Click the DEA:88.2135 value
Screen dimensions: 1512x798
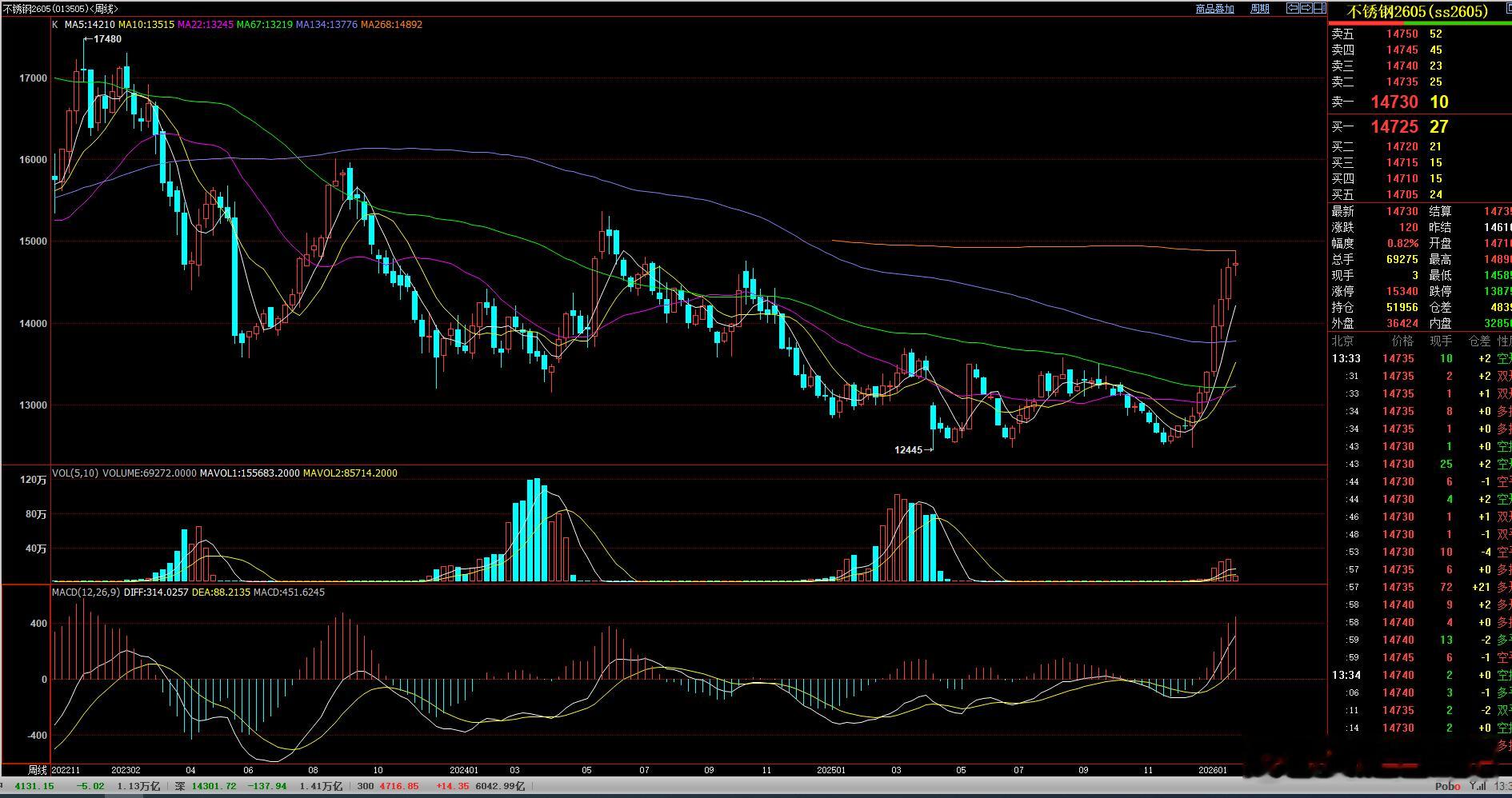[221, 593]
